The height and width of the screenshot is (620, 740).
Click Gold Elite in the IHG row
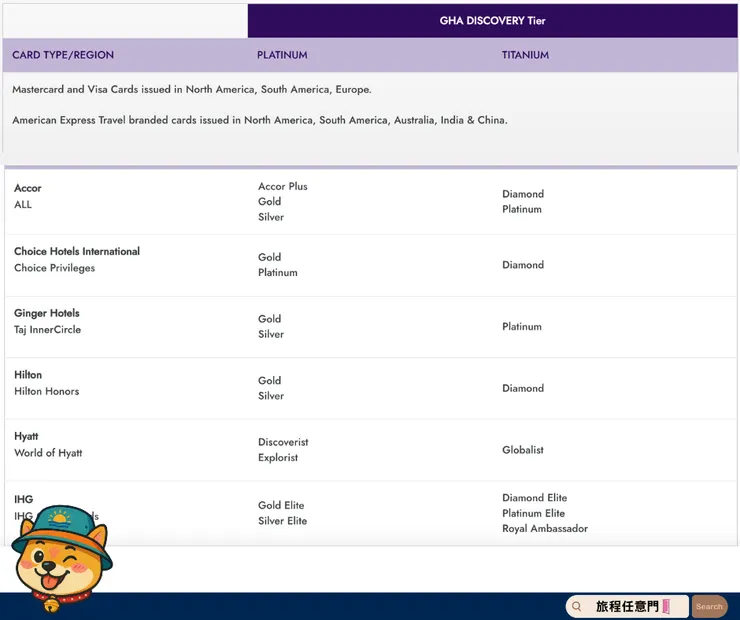coord(281,505)
